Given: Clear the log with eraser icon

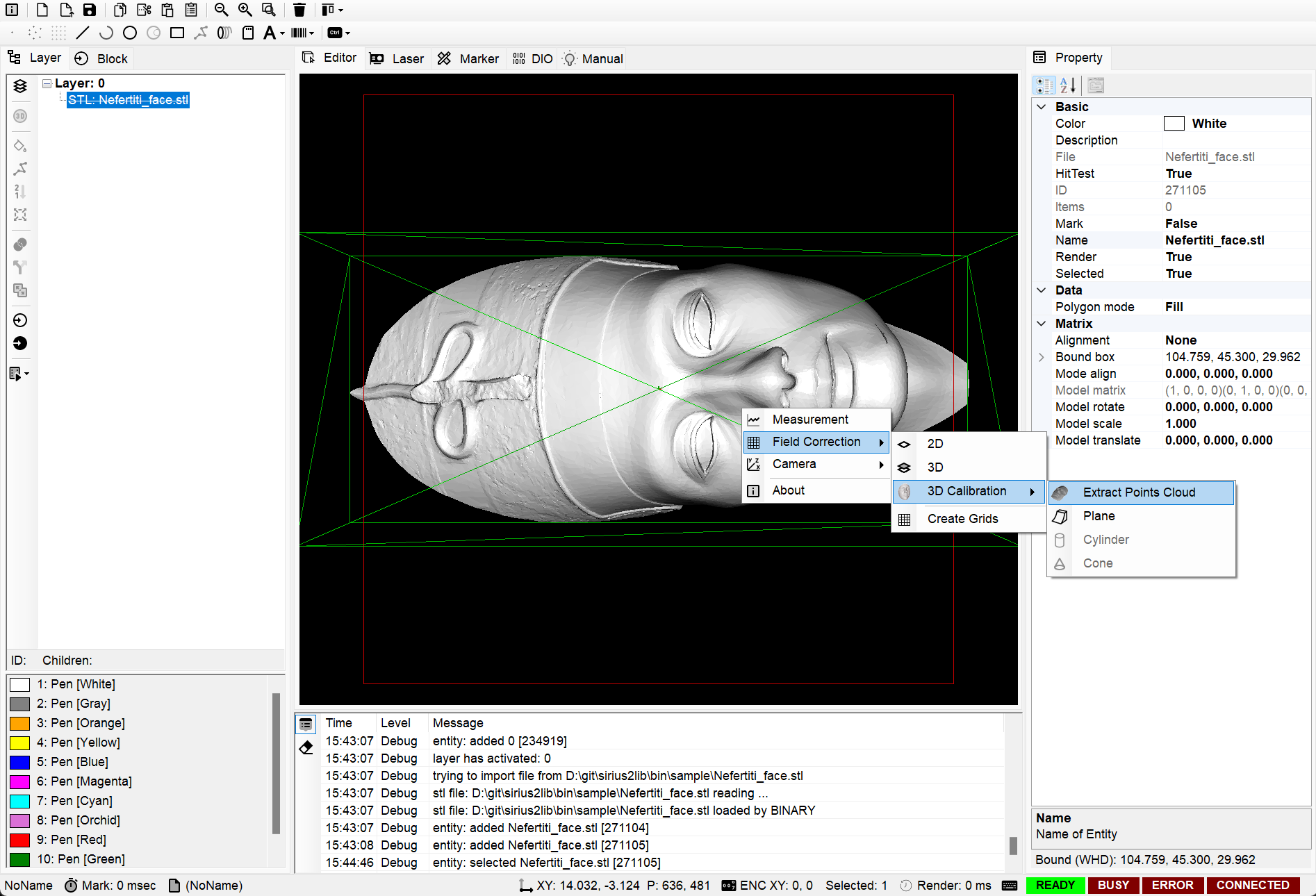Looking at the screenshot, I should click(306, 747).
